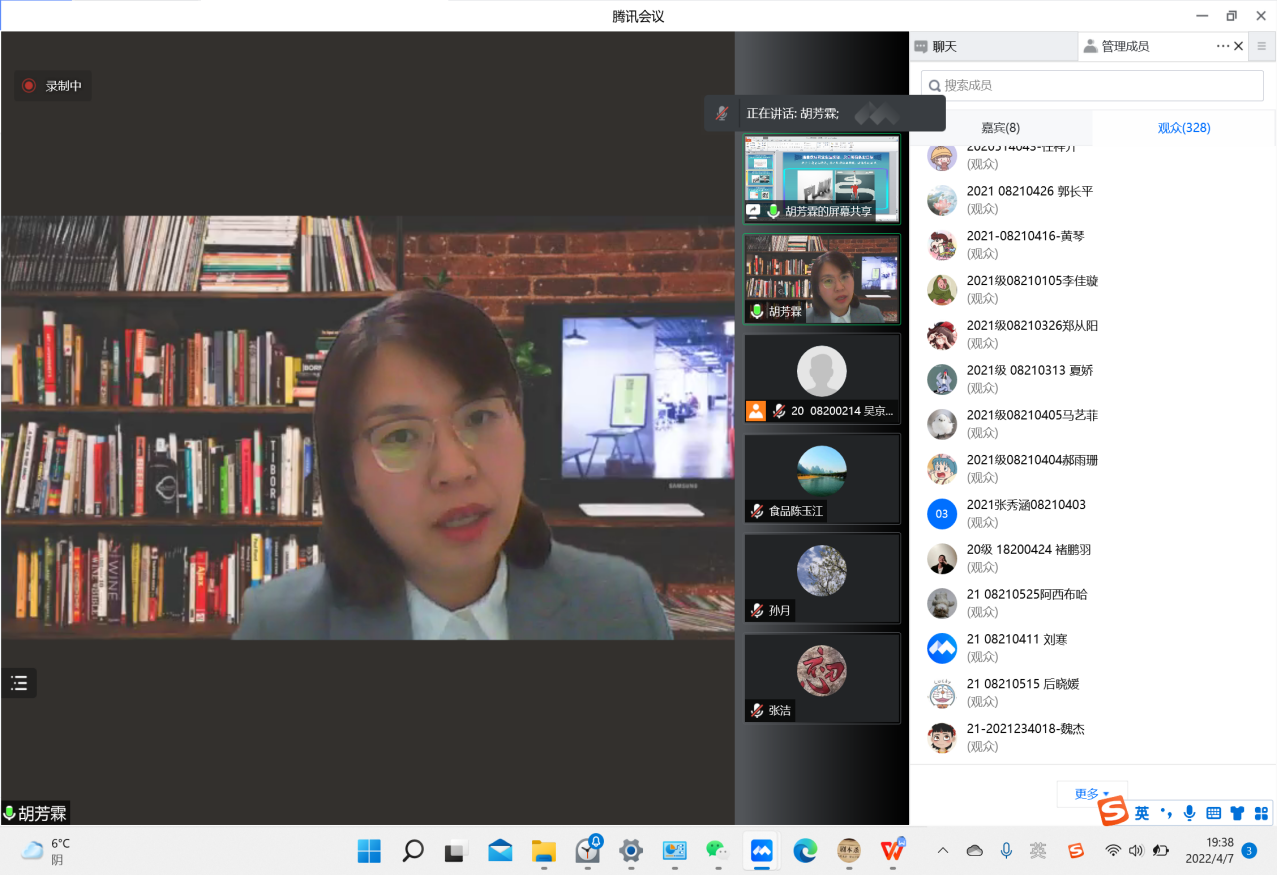Click the recording indicator 录制中
The image size is (1277, 875).
tap(53, 86)
